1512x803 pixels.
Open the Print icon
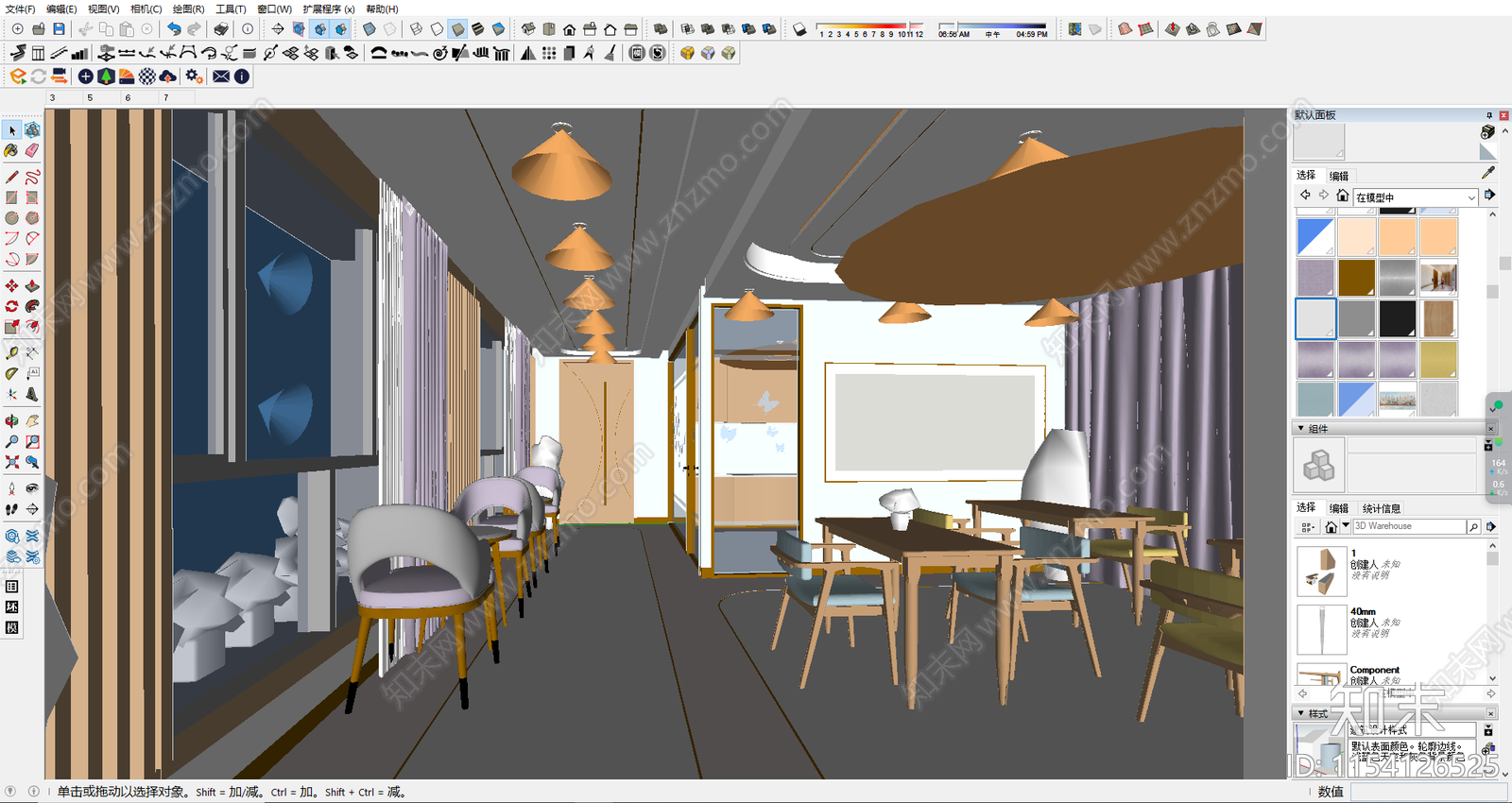(x=220, y=29)
